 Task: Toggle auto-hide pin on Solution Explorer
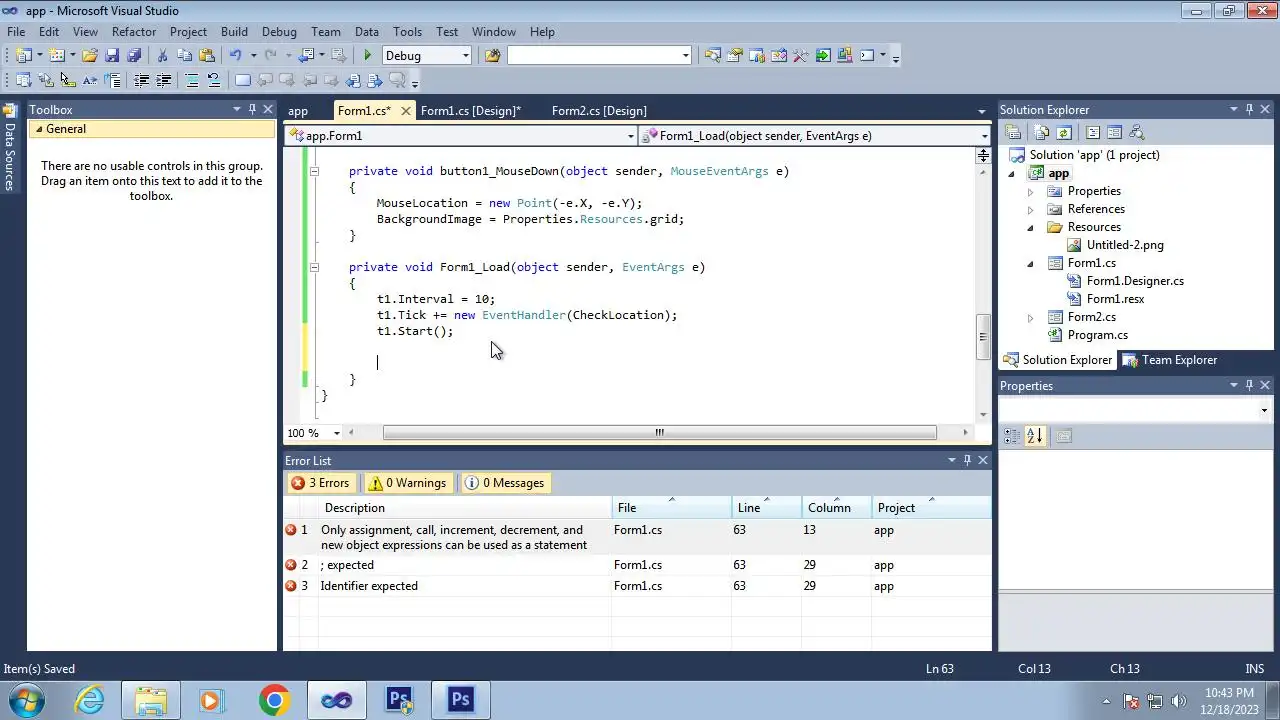tap(1249, 109)
